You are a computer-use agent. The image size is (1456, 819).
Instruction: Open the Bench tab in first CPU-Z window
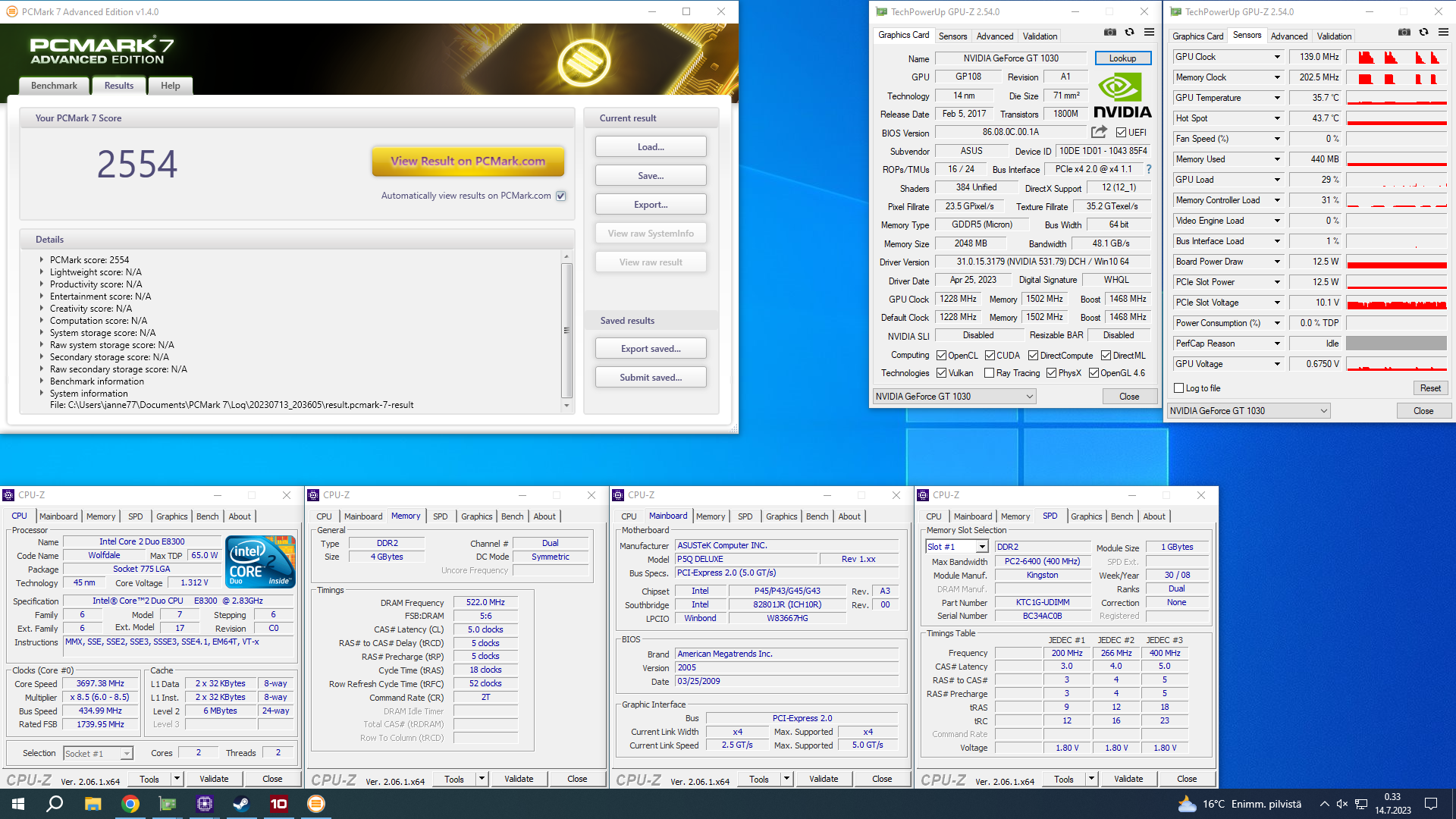point(207,516)
